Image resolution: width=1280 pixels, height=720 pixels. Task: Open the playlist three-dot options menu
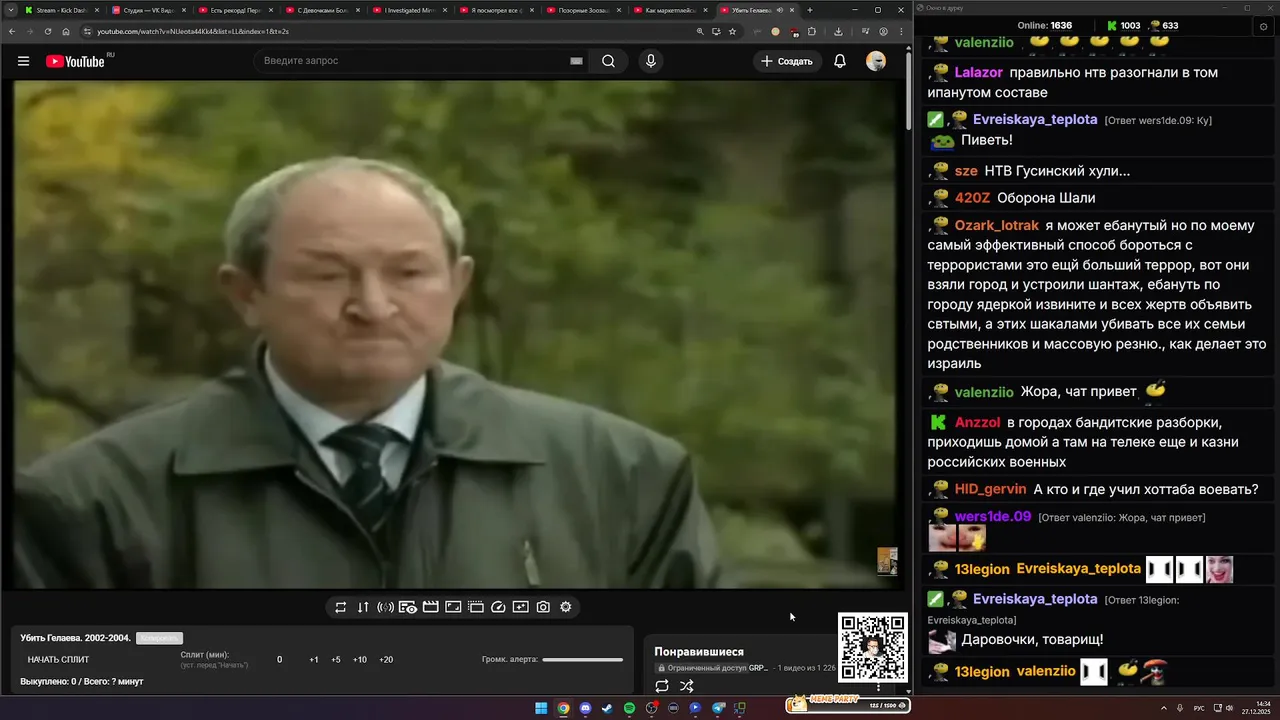(879, 687)
